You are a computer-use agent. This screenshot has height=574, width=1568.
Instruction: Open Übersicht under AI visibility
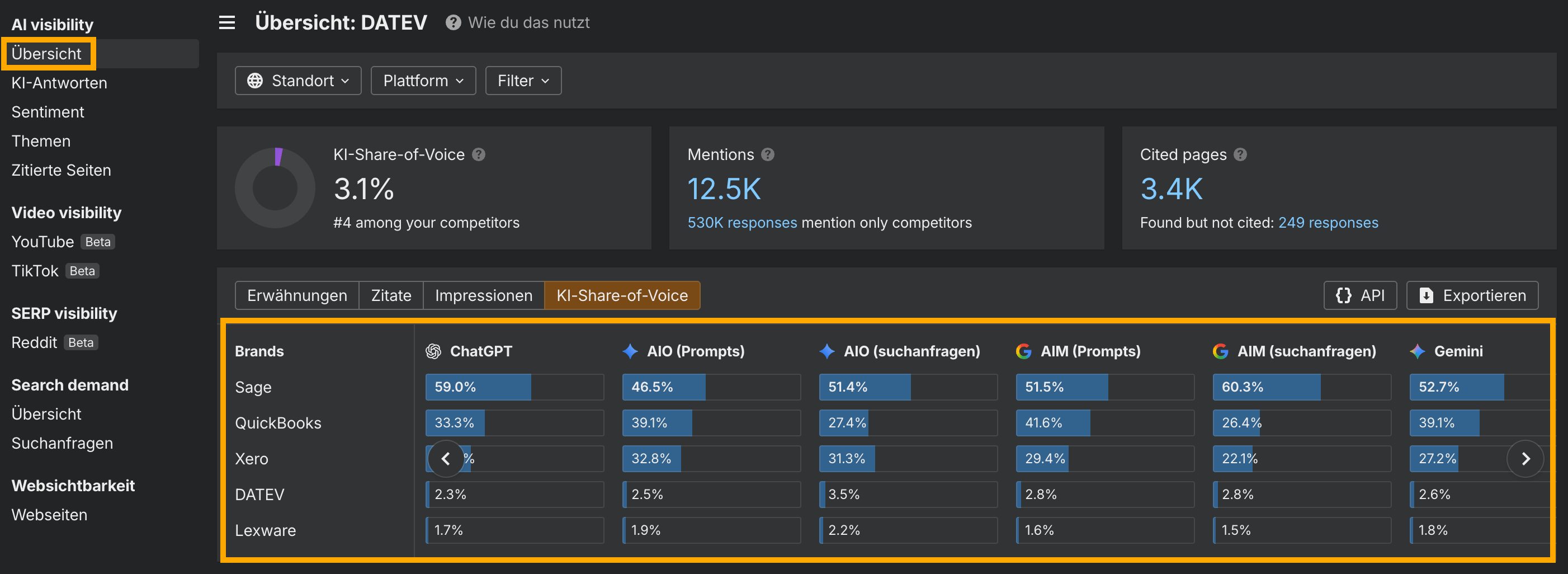coord(46,54)
